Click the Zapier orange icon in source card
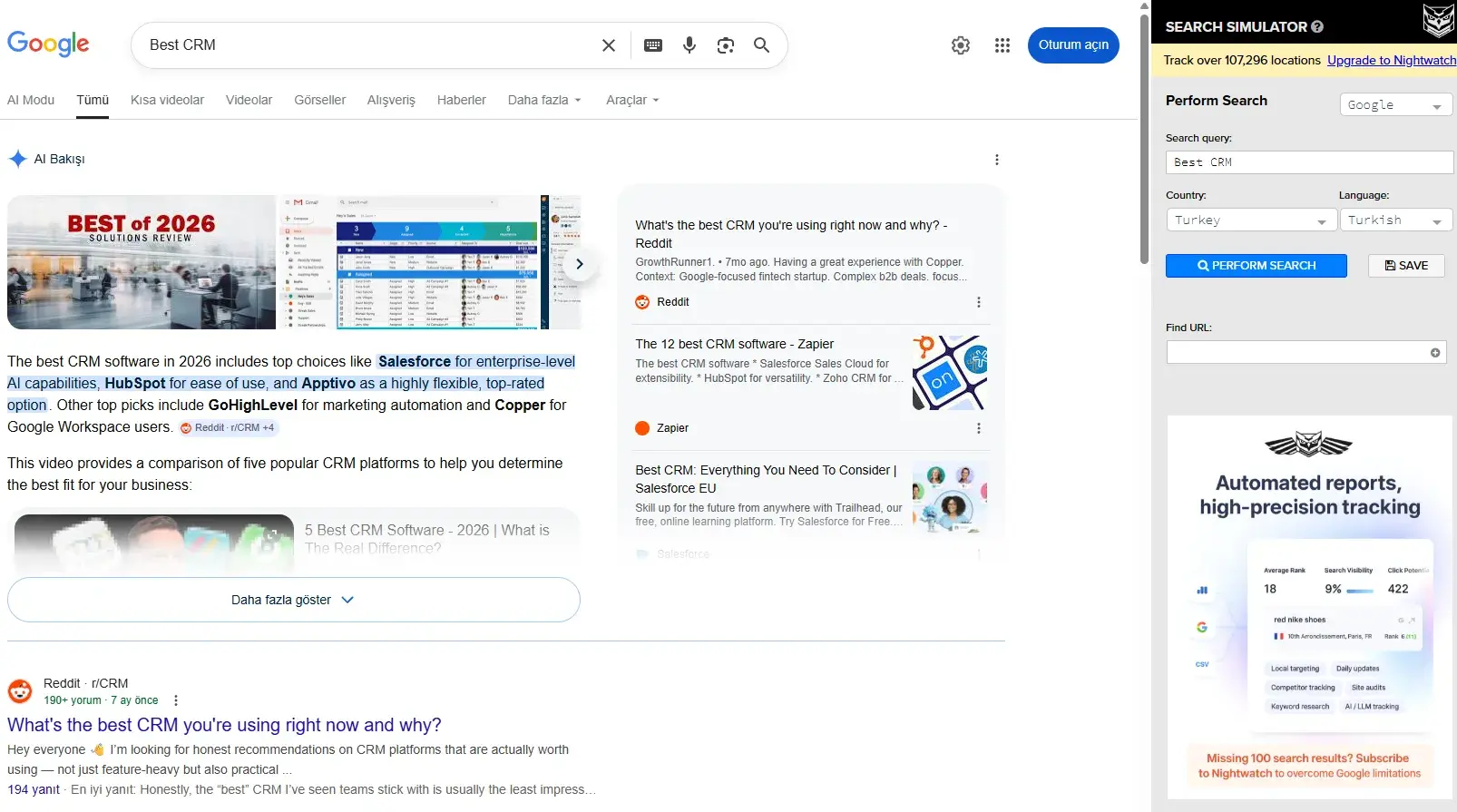 (x=642, y=428)
